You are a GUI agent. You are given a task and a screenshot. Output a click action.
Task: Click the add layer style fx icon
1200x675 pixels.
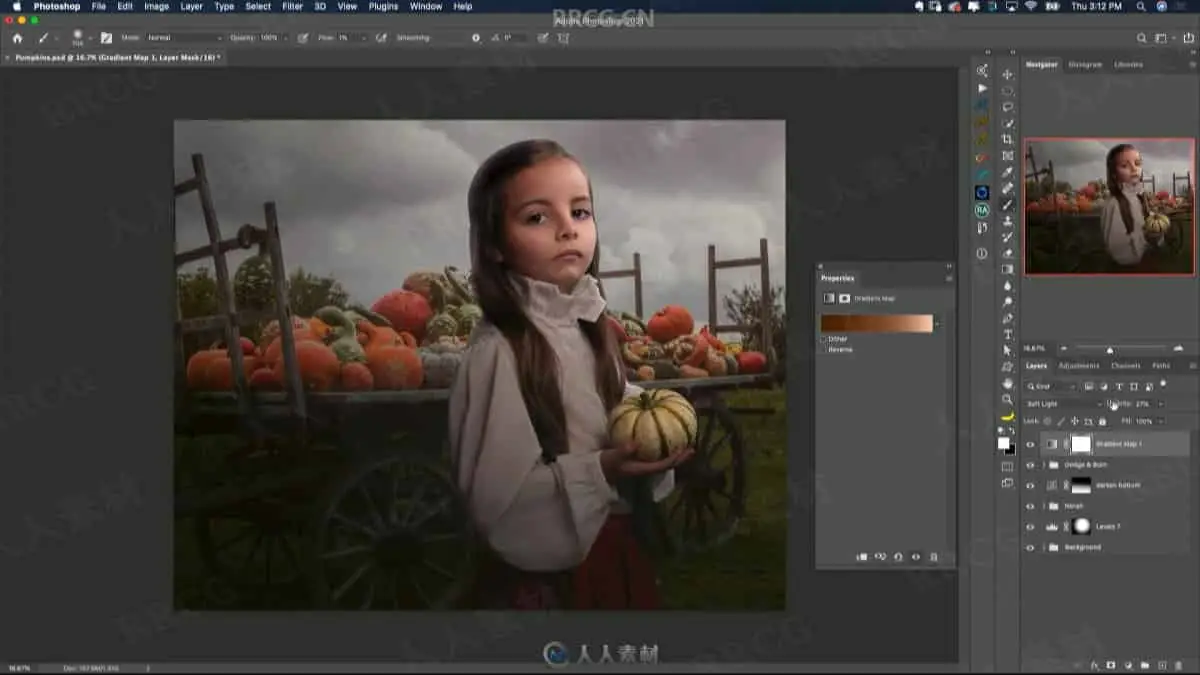point(1093,665)
